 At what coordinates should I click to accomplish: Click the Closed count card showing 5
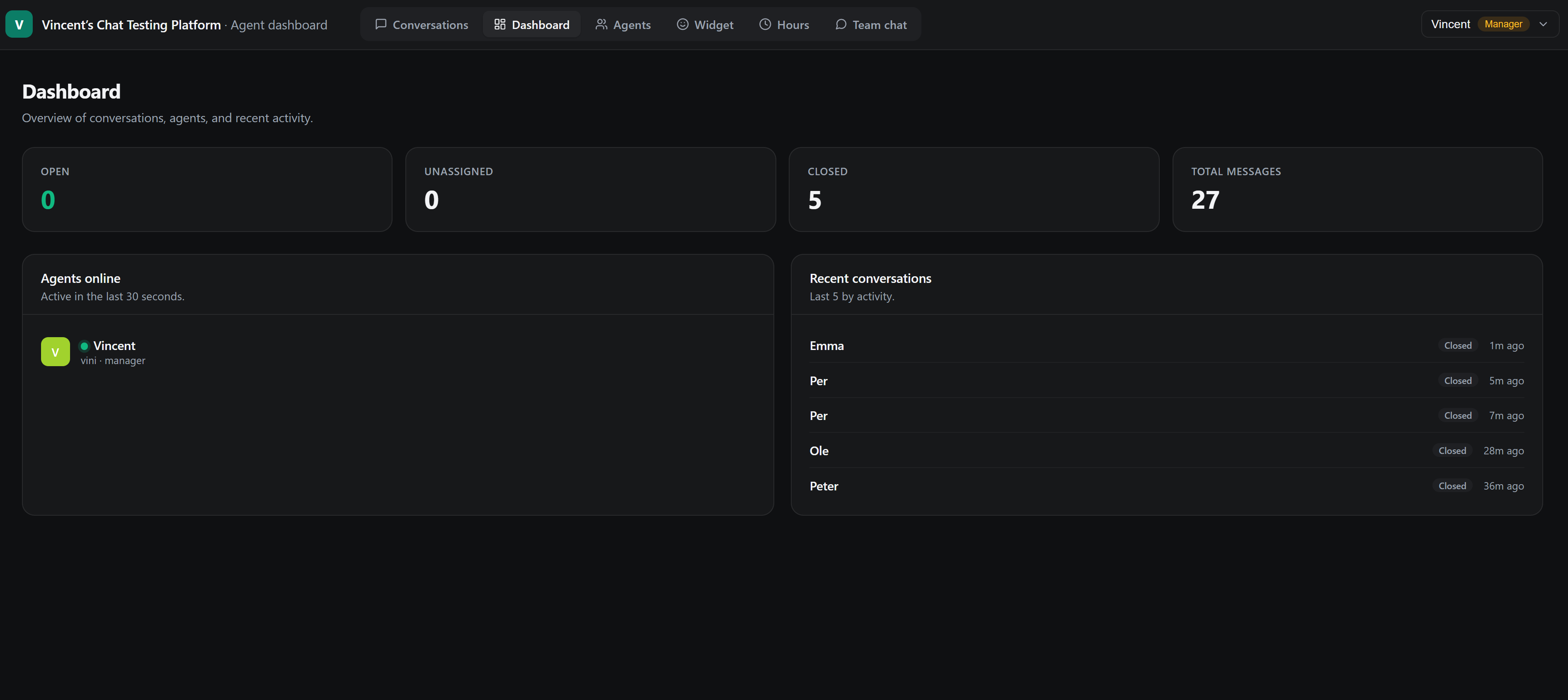[x=974, y=189]
